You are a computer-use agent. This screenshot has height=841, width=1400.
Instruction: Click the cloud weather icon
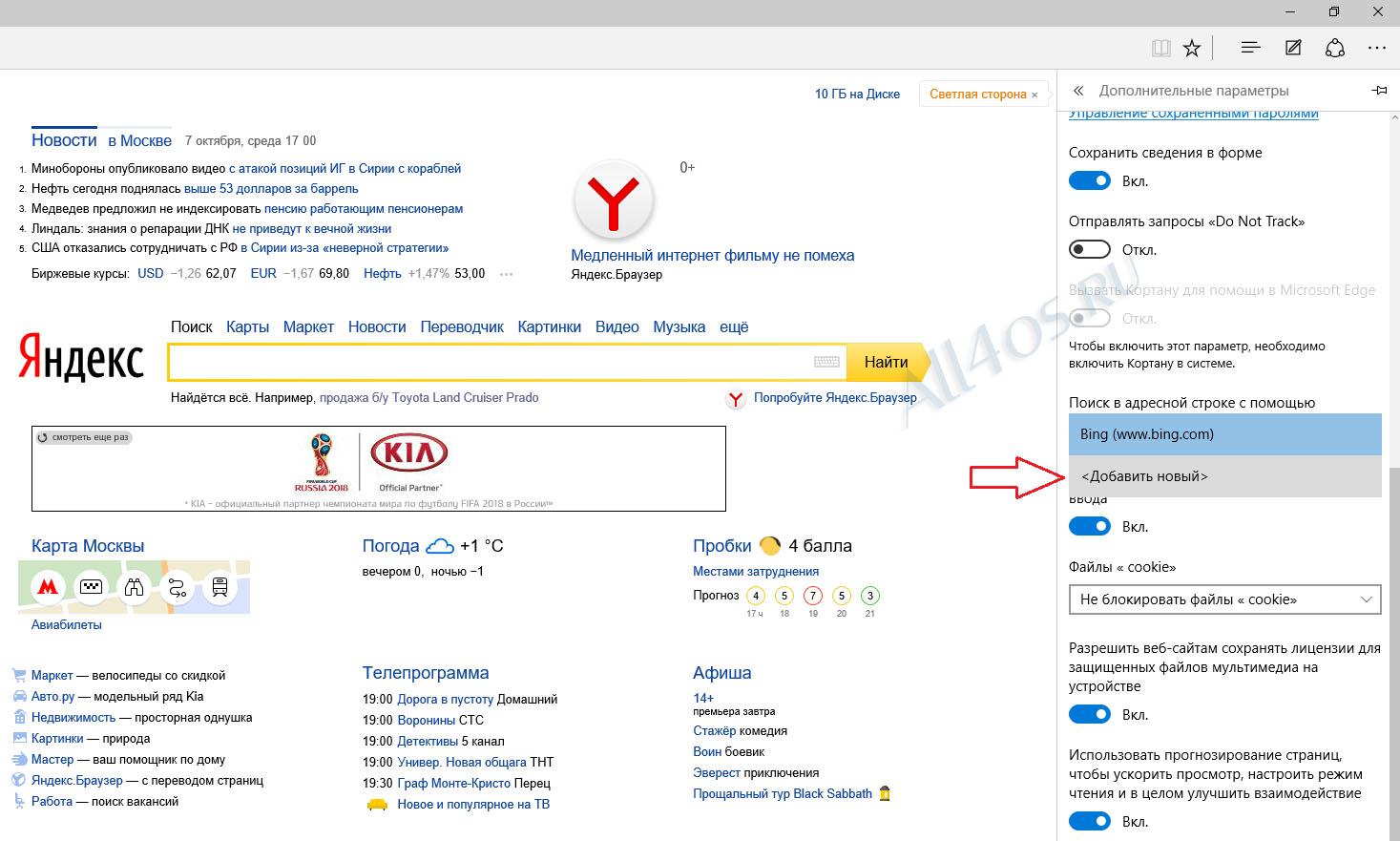pos(440,546)
